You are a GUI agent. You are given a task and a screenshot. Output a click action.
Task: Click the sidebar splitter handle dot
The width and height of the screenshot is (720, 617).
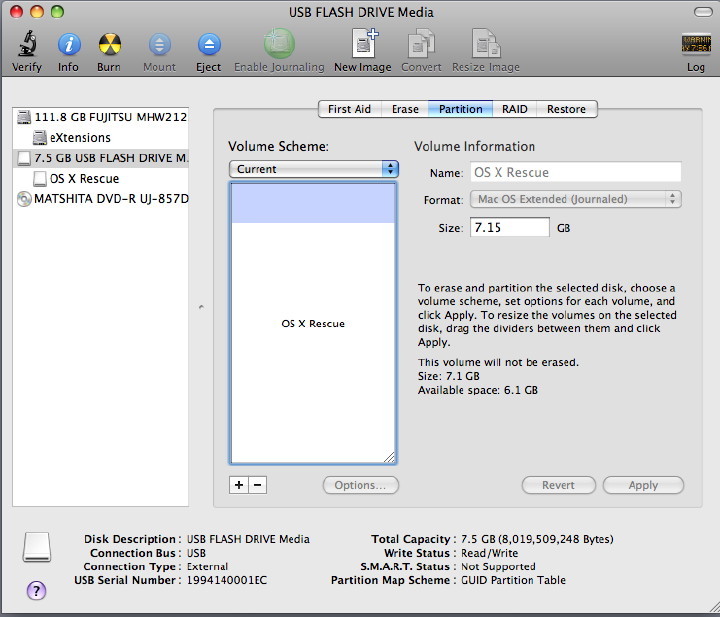point(201,307)
